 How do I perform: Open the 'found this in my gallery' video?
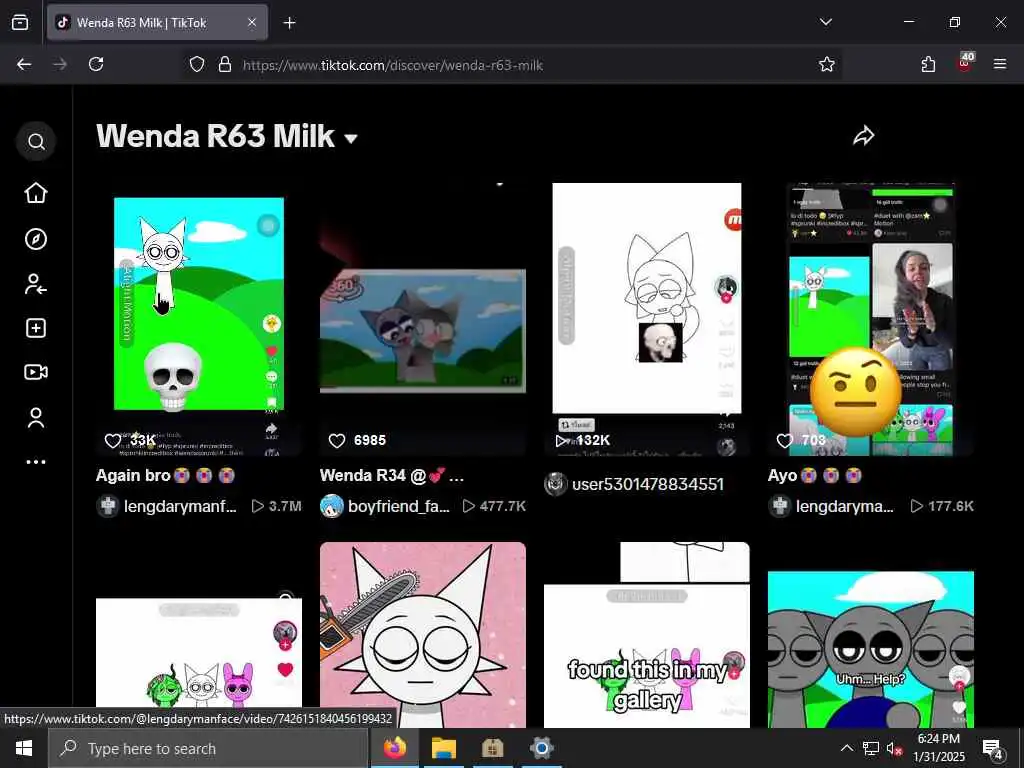647,635
